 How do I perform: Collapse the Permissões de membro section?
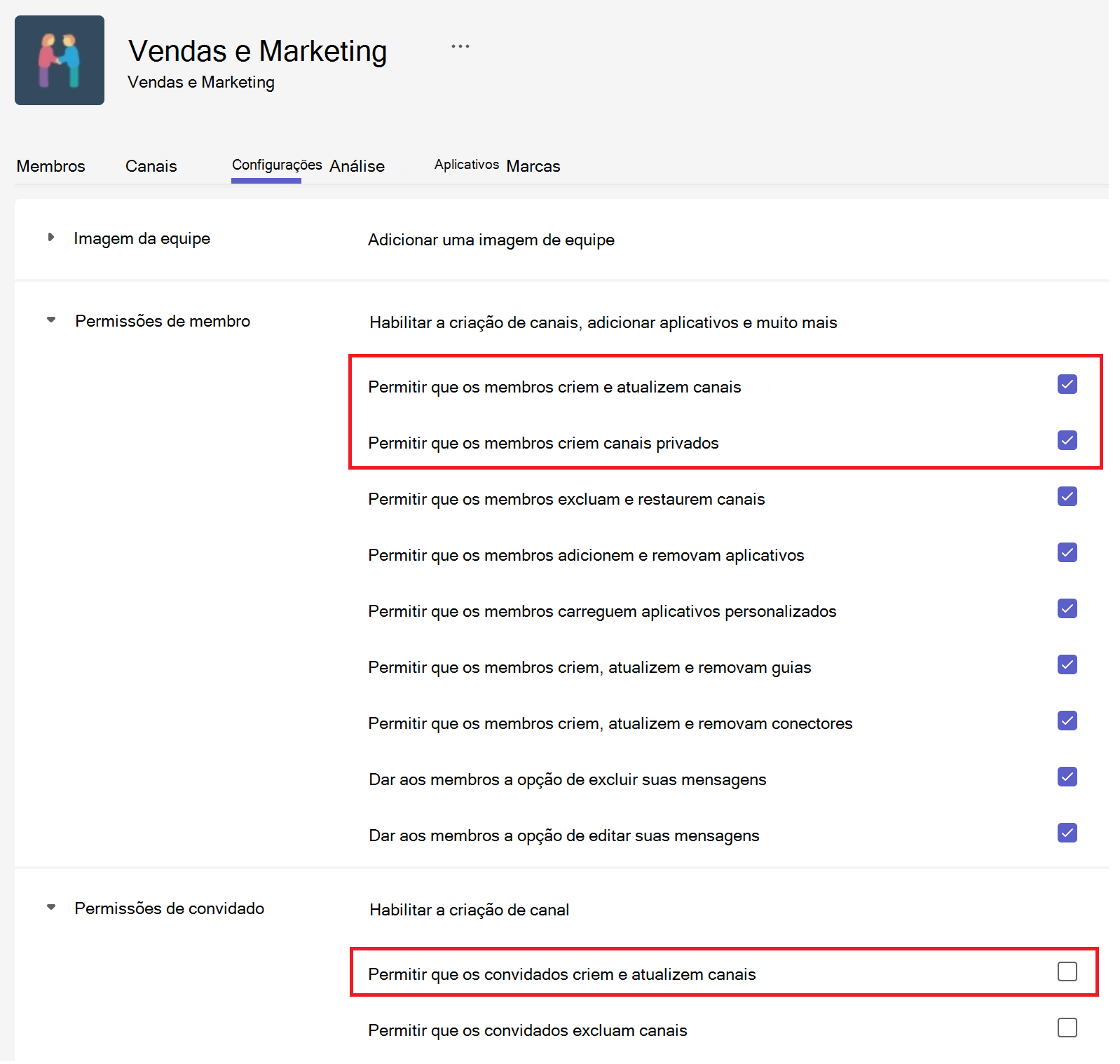coord(51,320)
